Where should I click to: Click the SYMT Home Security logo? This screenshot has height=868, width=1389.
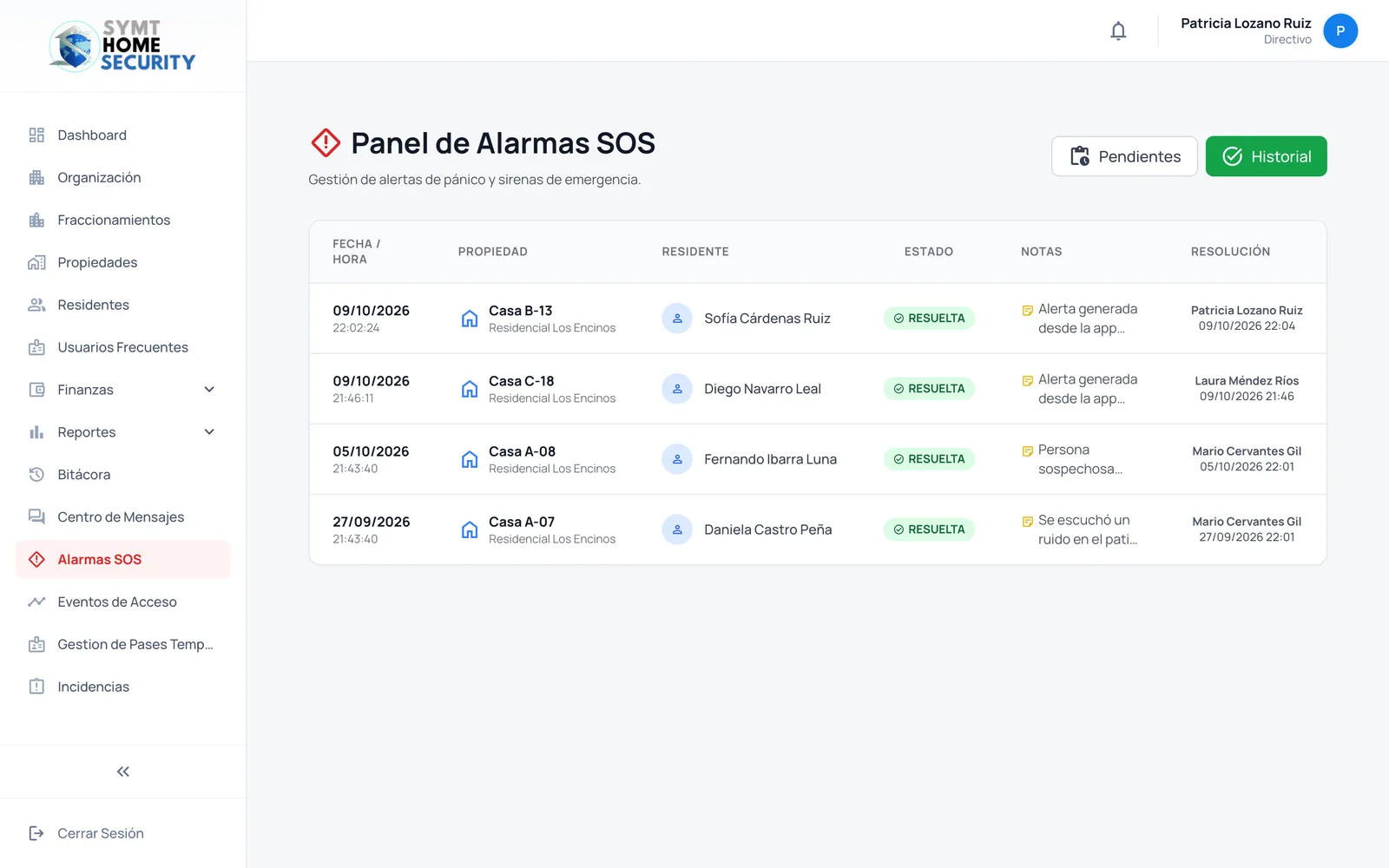(x=122, y=45)
